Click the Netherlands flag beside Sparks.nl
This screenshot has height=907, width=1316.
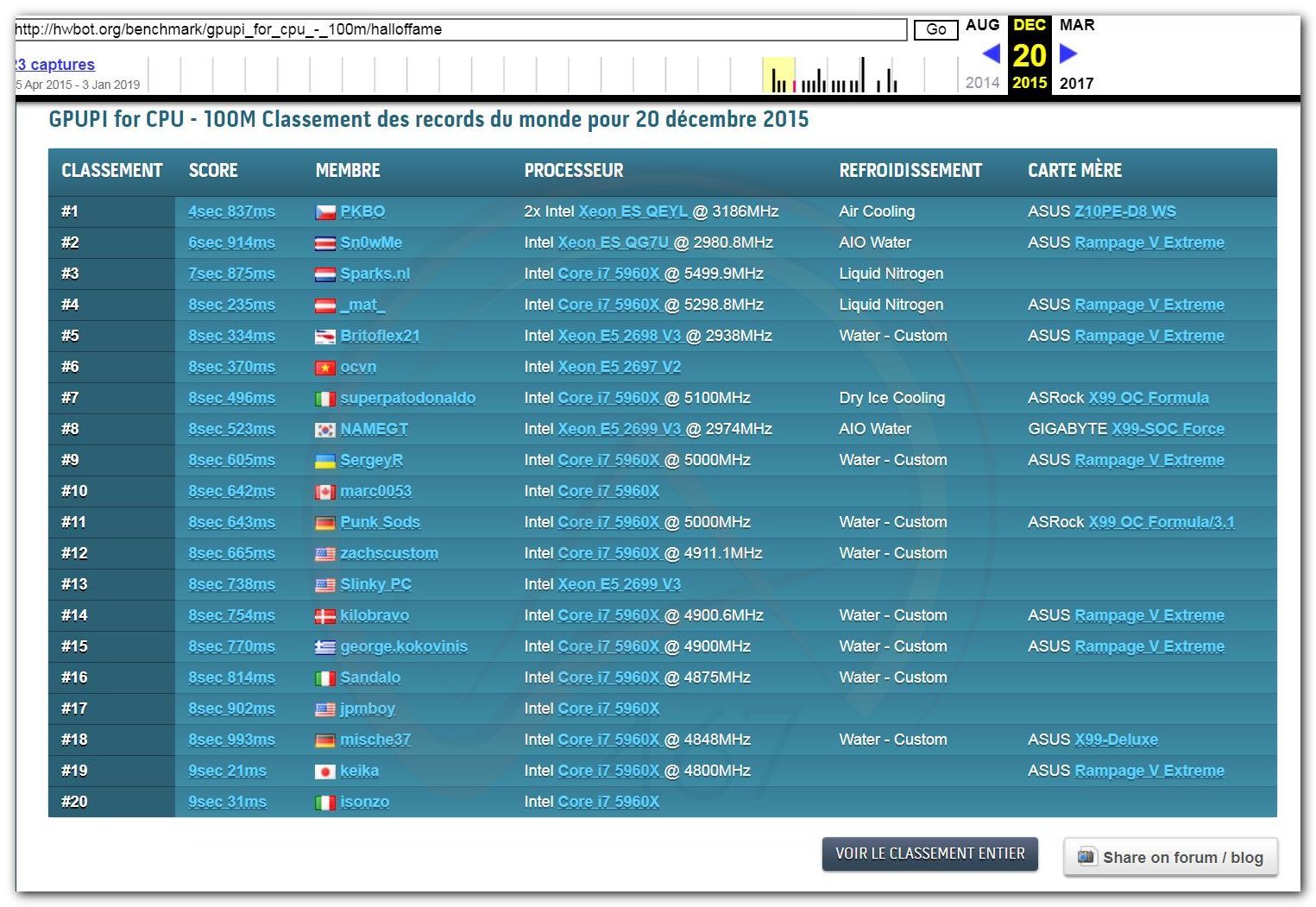click(324, 274)
